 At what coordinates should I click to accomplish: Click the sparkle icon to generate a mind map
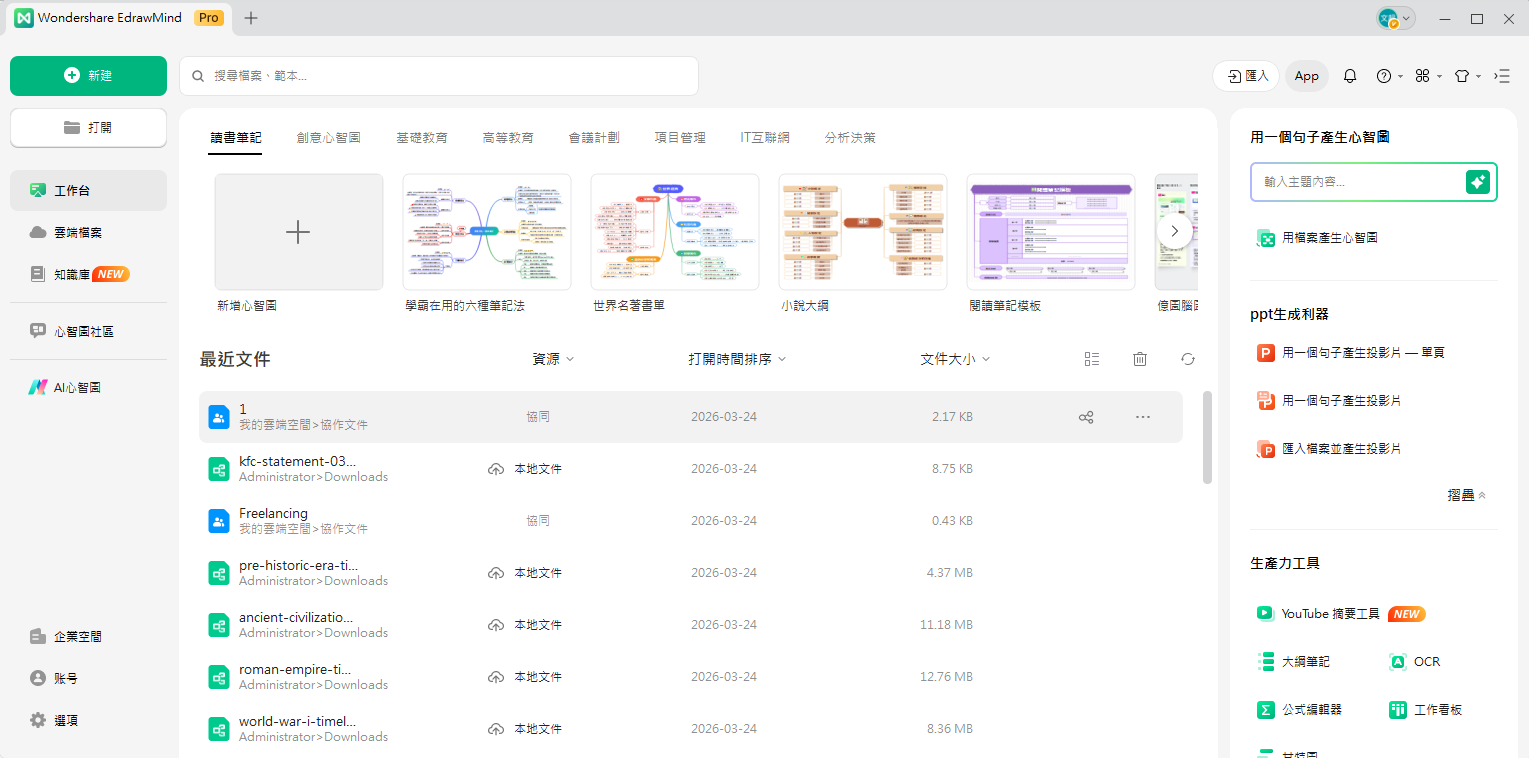tap(1478, 182)
